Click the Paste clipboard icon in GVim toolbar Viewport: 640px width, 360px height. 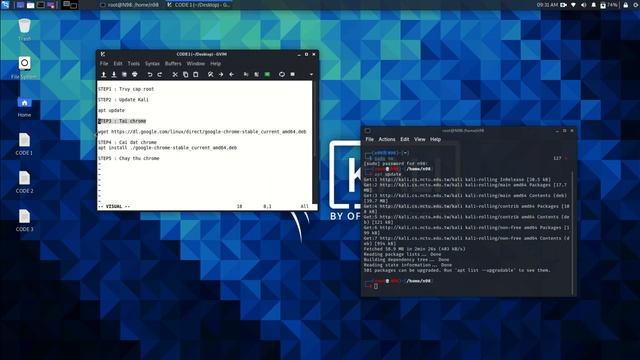tap(196, 74)
